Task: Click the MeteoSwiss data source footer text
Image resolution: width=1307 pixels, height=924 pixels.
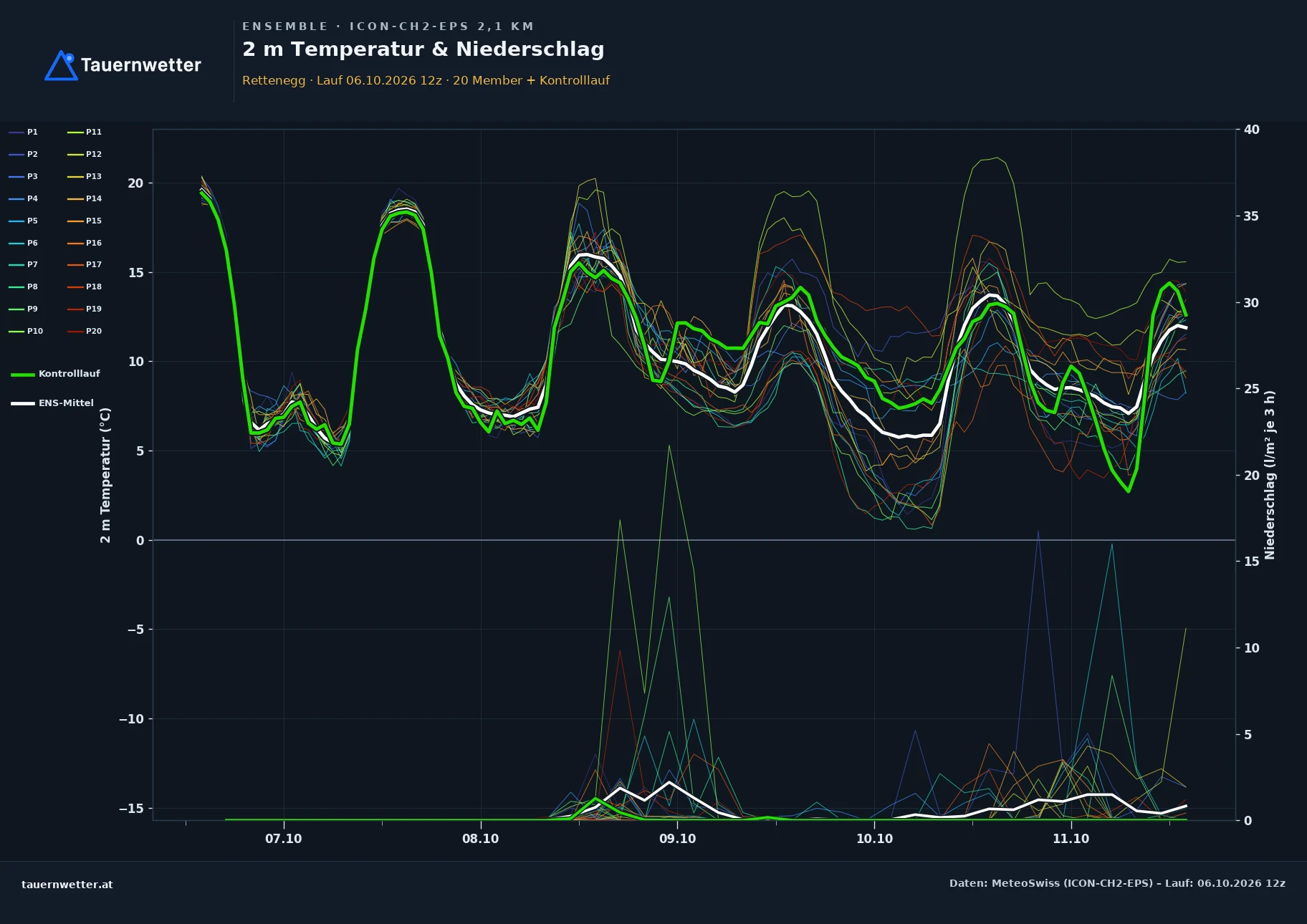Action: [1117, 883]
